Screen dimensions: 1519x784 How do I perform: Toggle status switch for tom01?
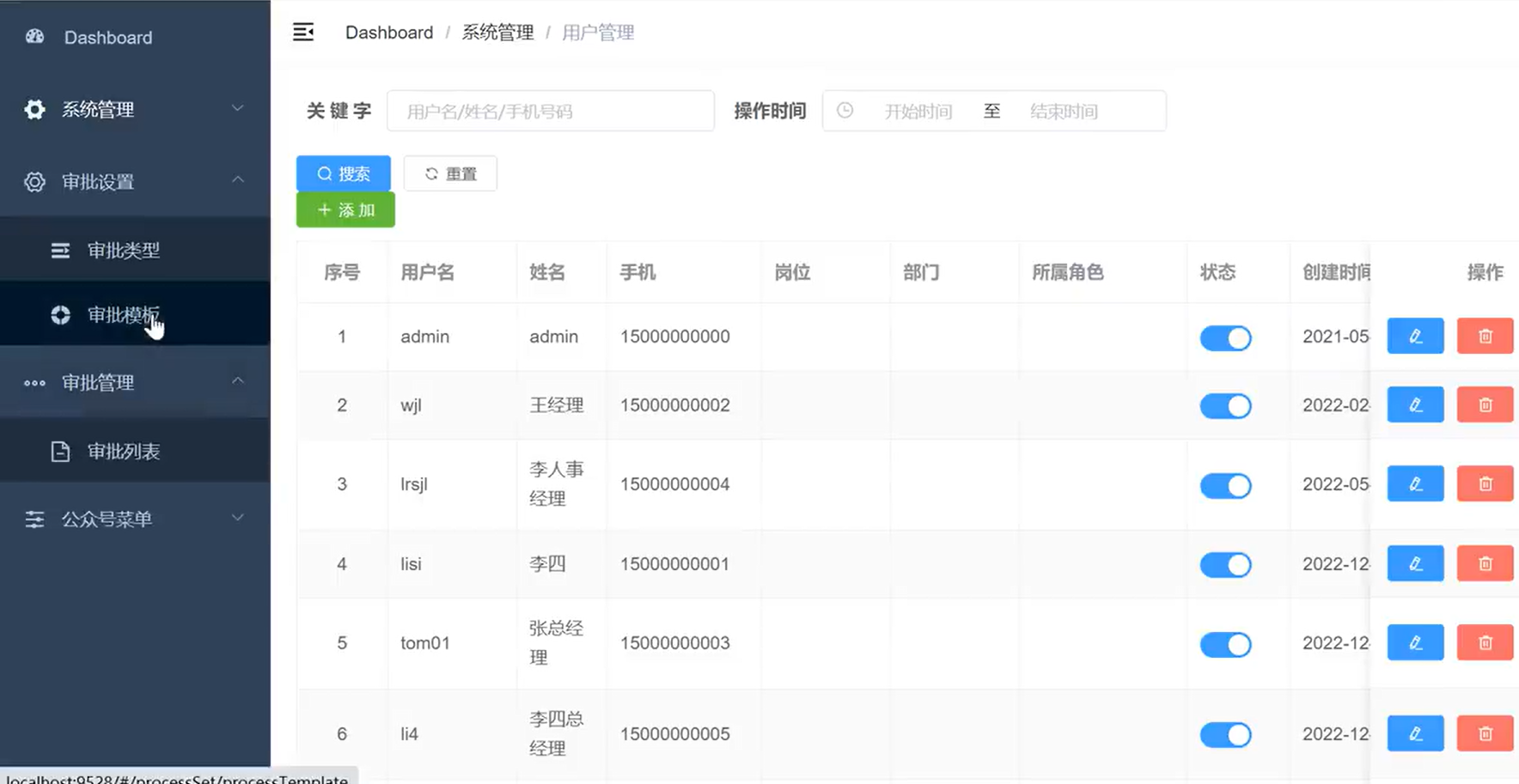click(1225, 644)
